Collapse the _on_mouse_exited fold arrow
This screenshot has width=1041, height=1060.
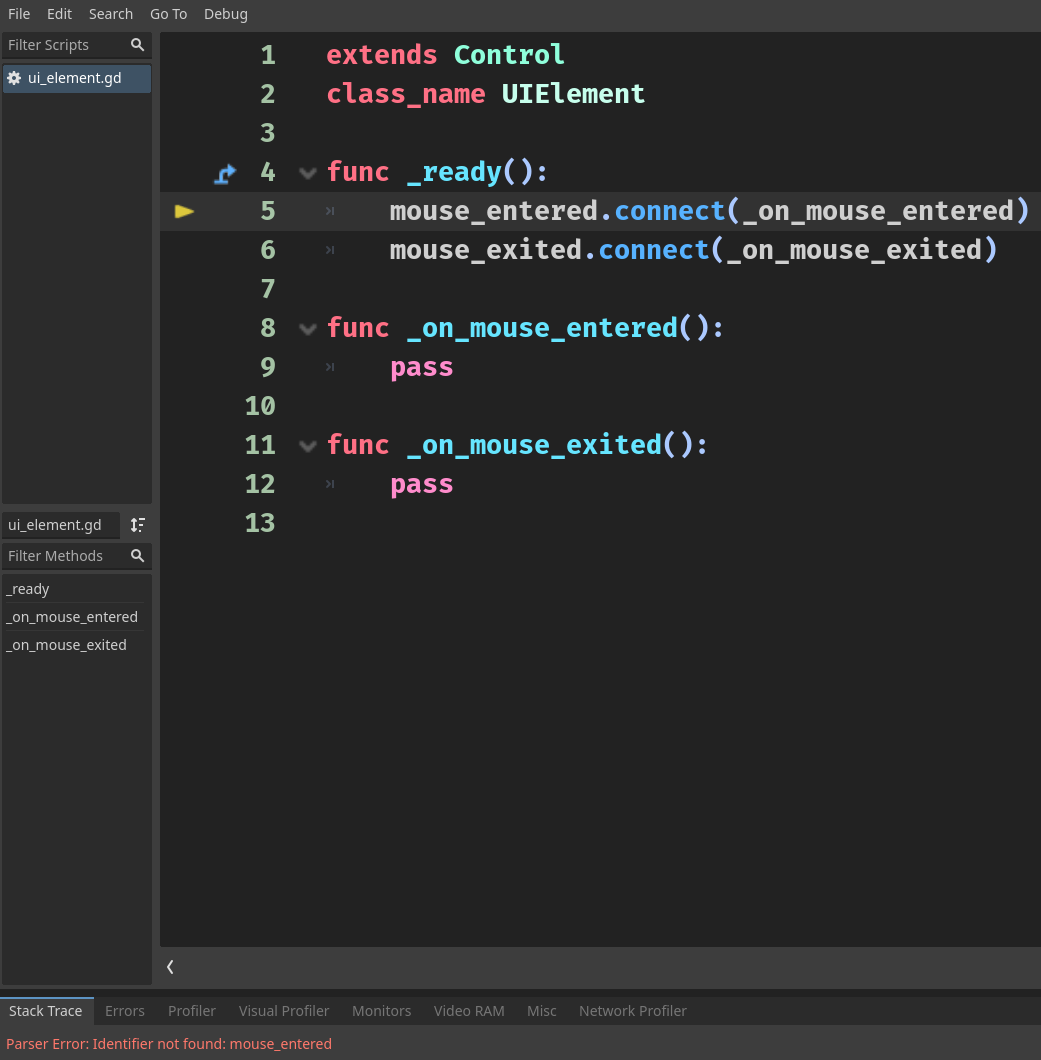tap(307, 445)
